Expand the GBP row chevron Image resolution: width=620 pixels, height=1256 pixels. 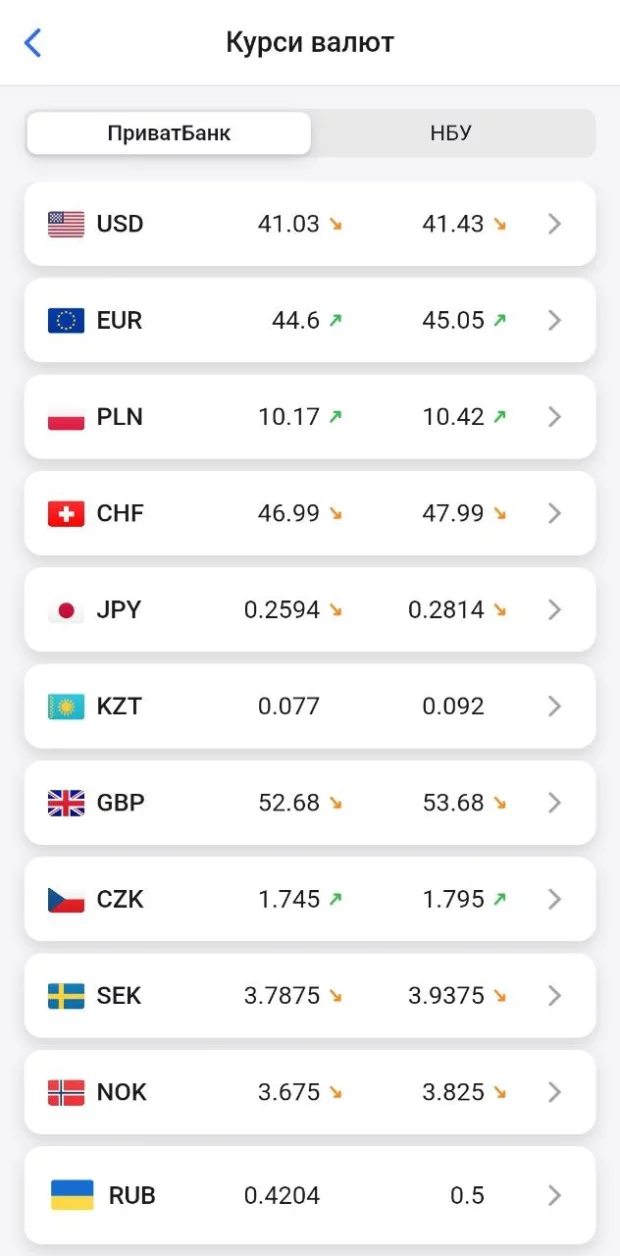tap(555, 803)
